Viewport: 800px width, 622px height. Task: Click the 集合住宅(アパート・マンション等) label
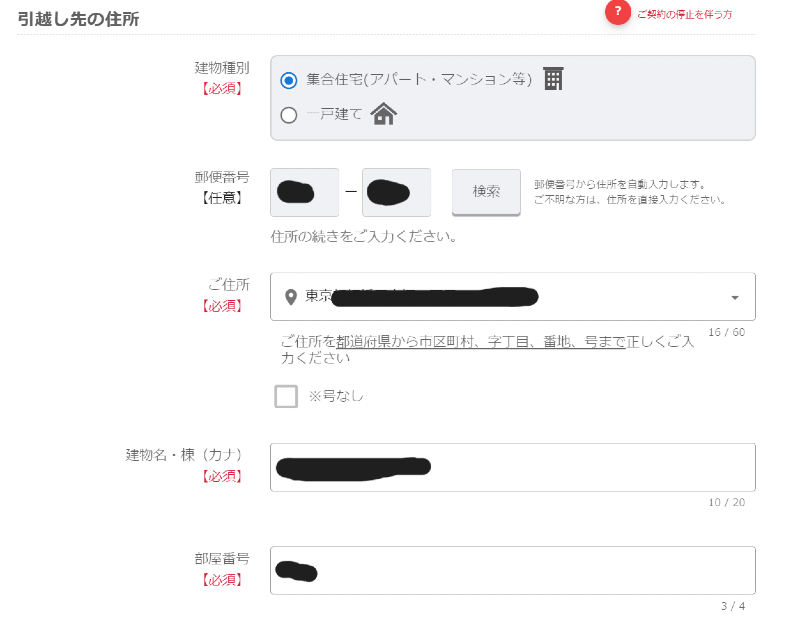(x=419, y=80)
